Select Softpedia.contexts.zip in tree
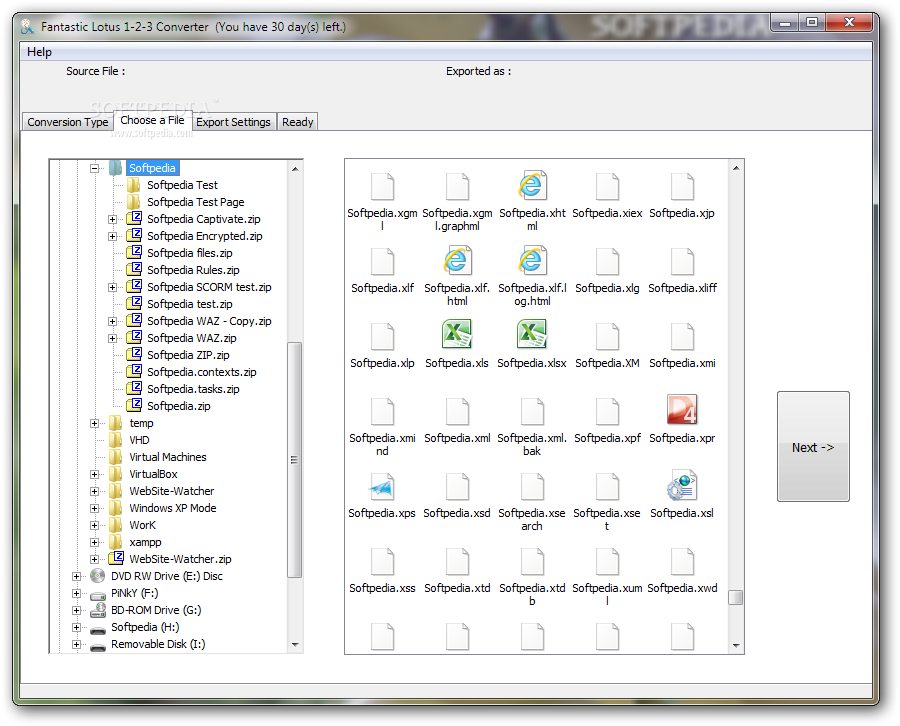 (x=201, y=372)
